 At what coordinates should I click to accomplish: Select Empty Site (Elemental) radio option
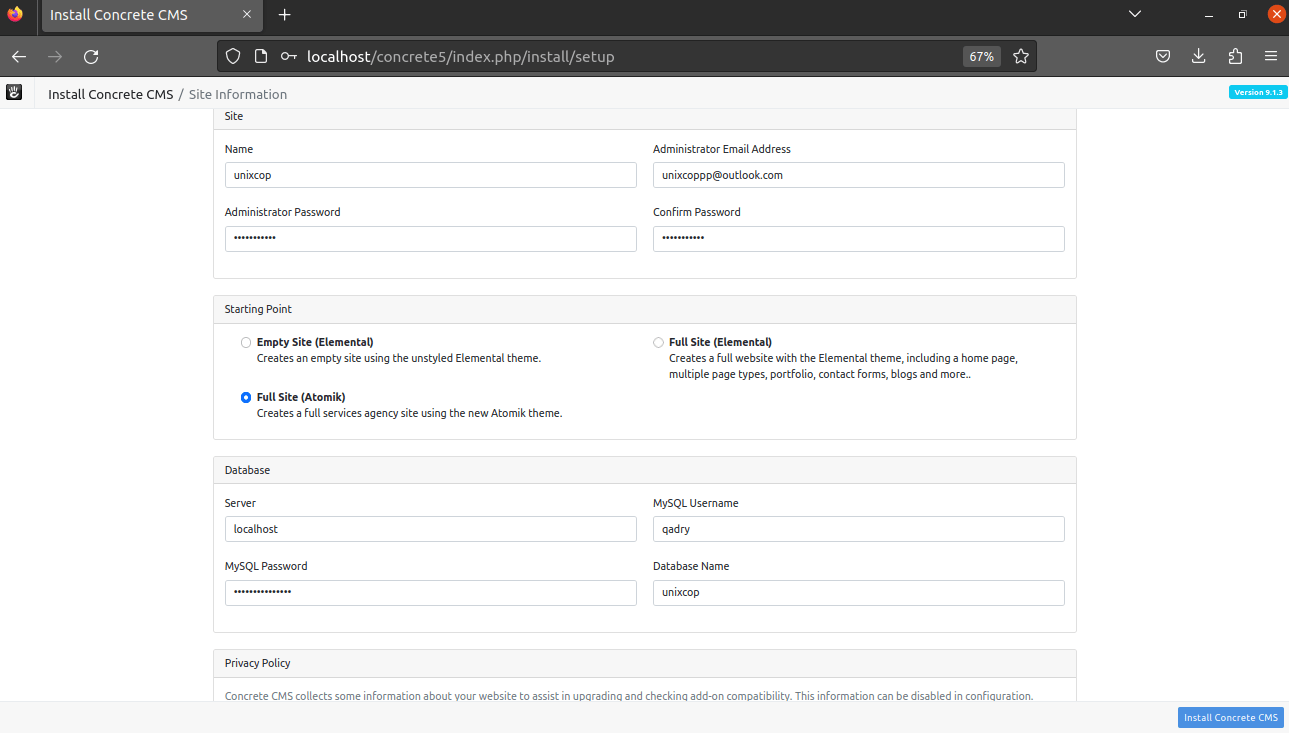pos(246,343)
